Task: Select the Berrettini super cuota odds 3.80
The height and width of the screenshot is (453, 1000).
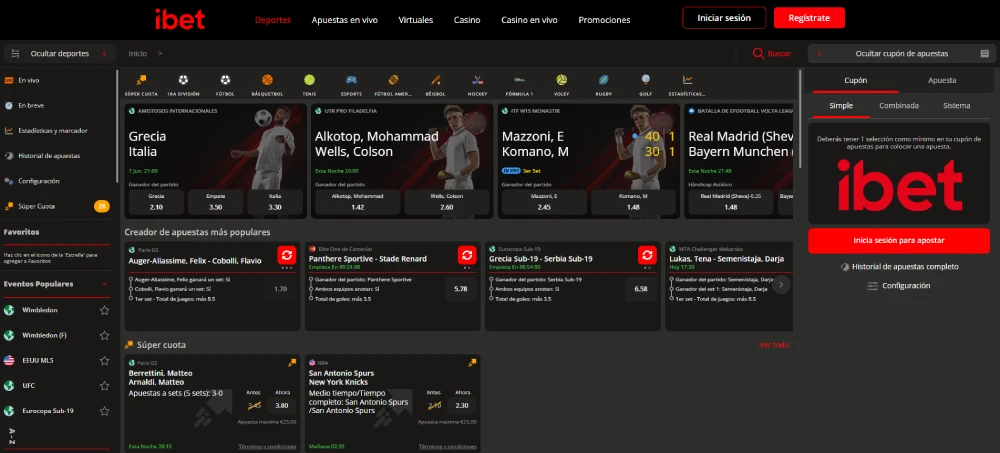Action: pos(281,405)
